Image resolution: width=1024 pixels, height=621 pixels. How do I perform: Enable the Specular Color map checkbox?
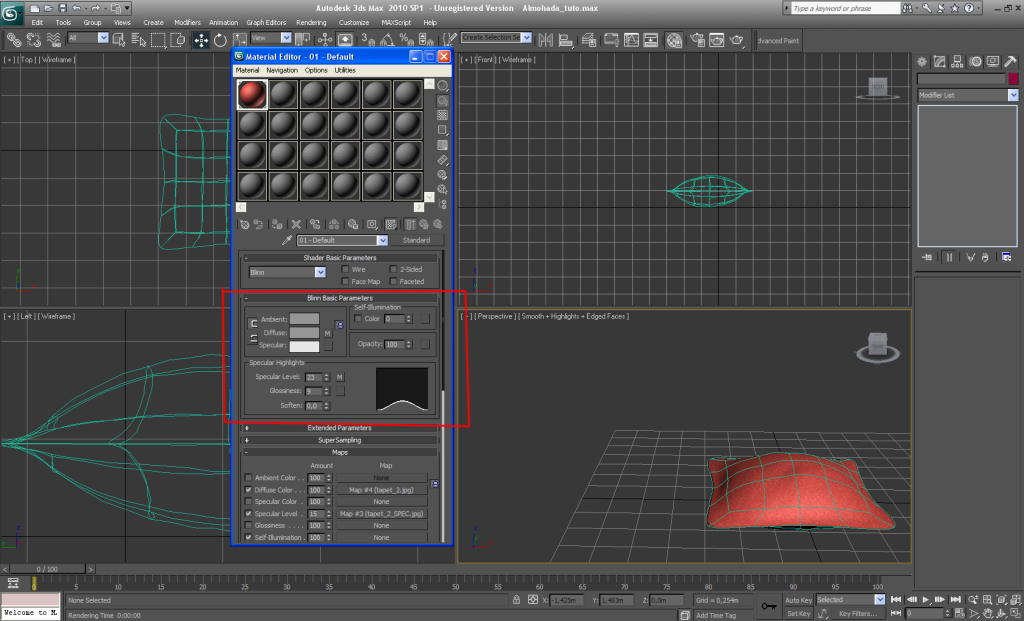(x=248, y=502)
